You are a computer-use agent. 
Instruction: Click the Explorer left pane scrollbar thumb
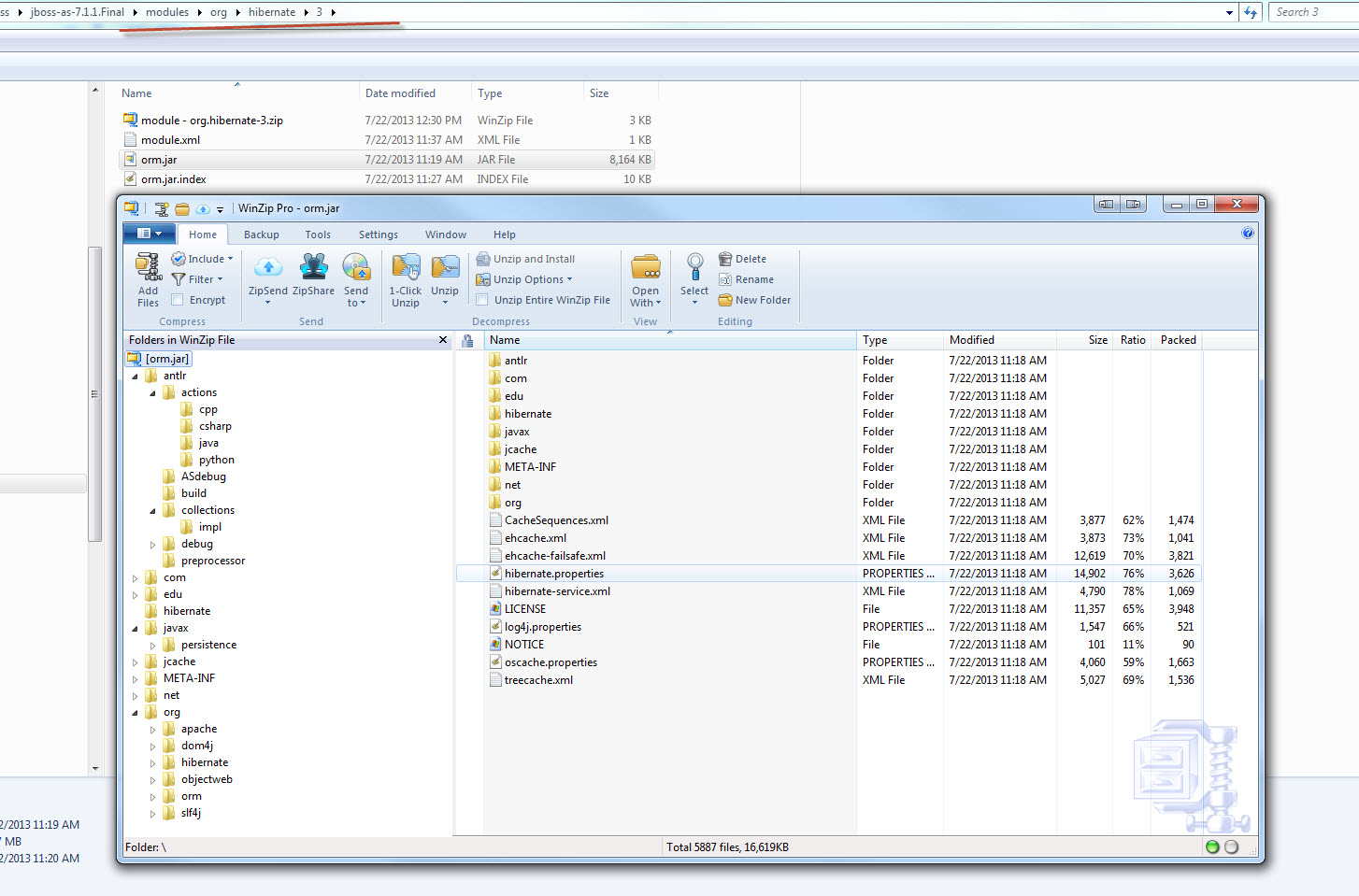coord(94,394)
